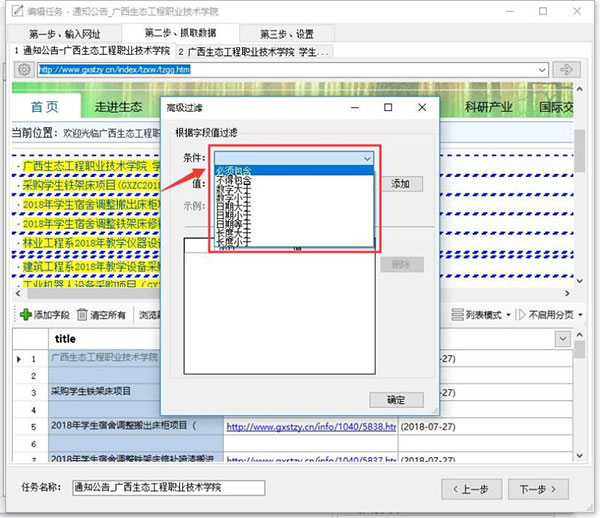The image size is (600, 518).
Task: Open the link ending info/1040/5838.htm
Action: 311,427
